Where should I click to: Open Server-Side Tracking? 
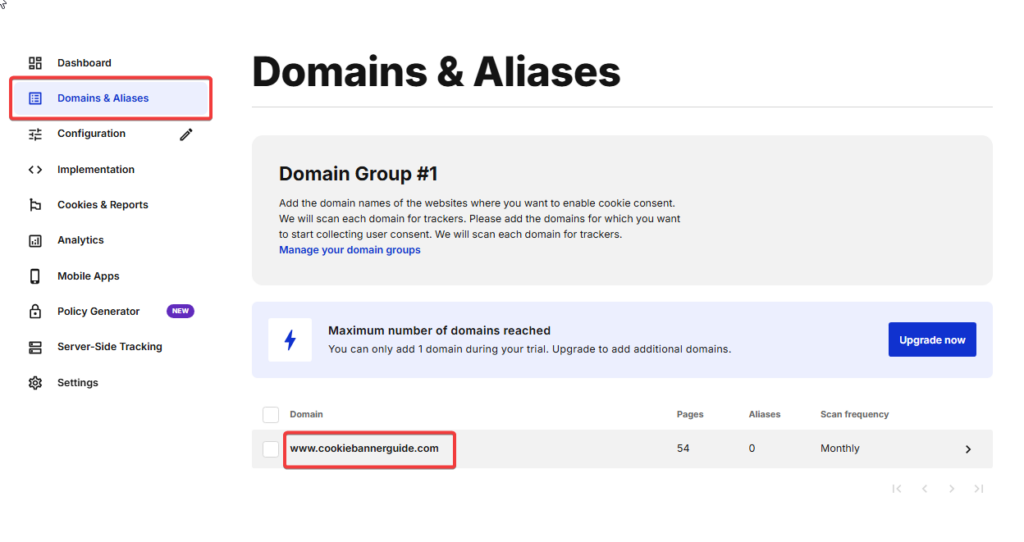click(x=110, y=347)
